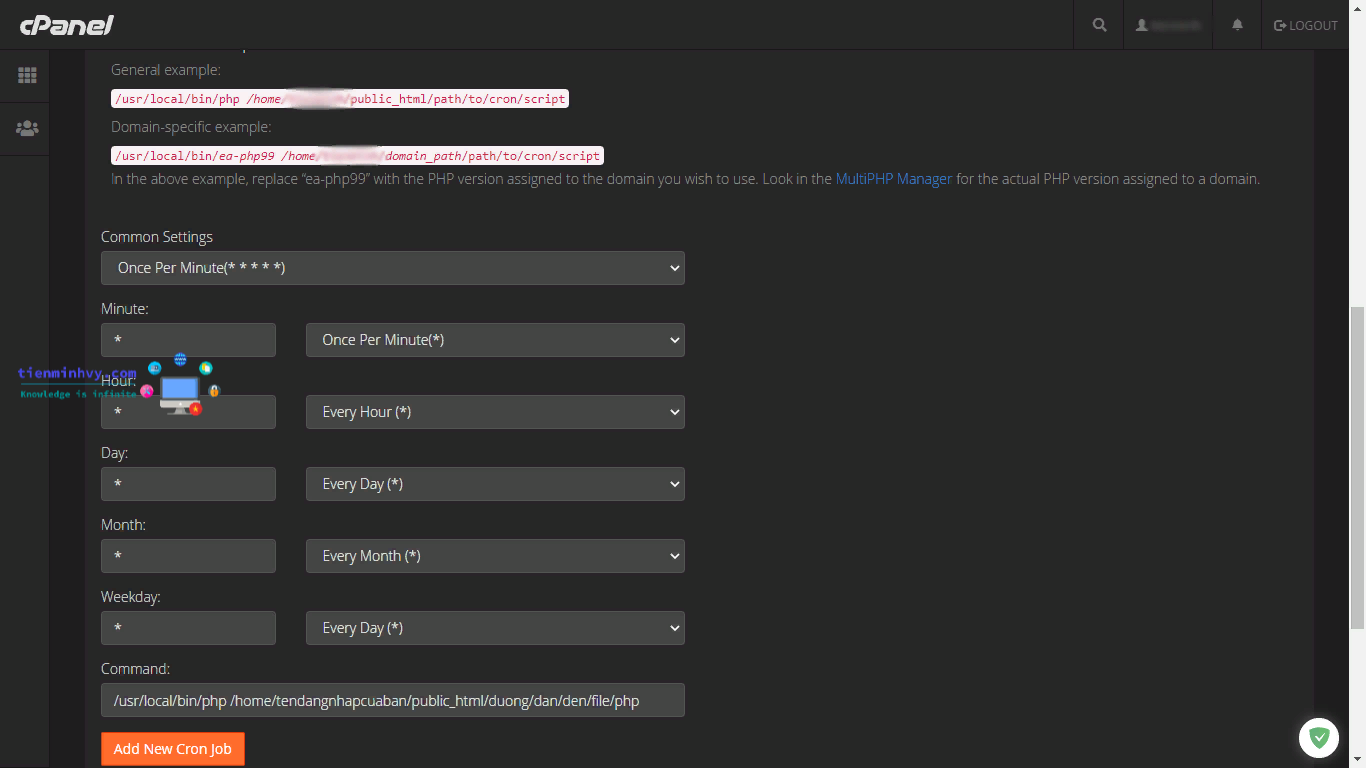This screenshot has height=768, width=1366.
Task: Click the cPanel logo
Action: click(x=66, y=25)
